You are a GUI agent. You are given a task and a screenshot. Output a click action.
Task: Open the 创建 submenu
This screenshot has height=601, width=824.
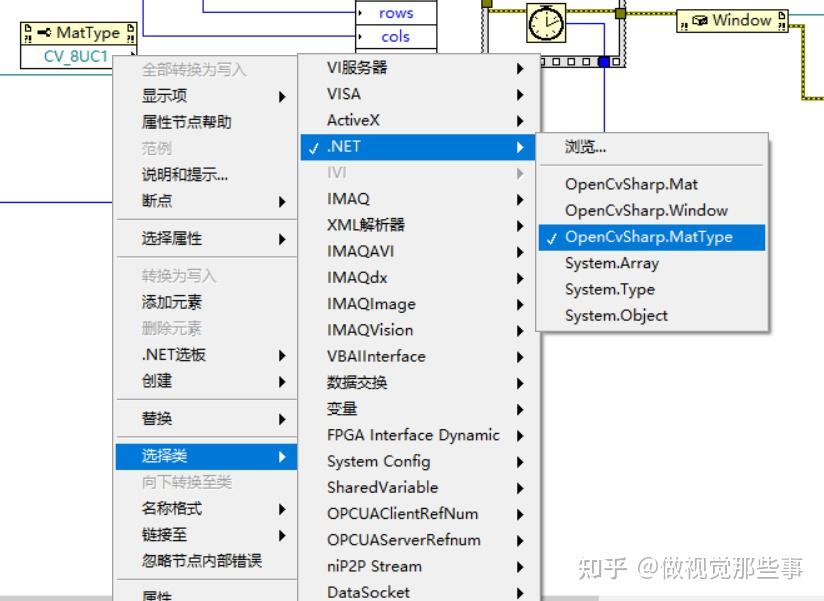pyautogui.click(x=207, y=381)
